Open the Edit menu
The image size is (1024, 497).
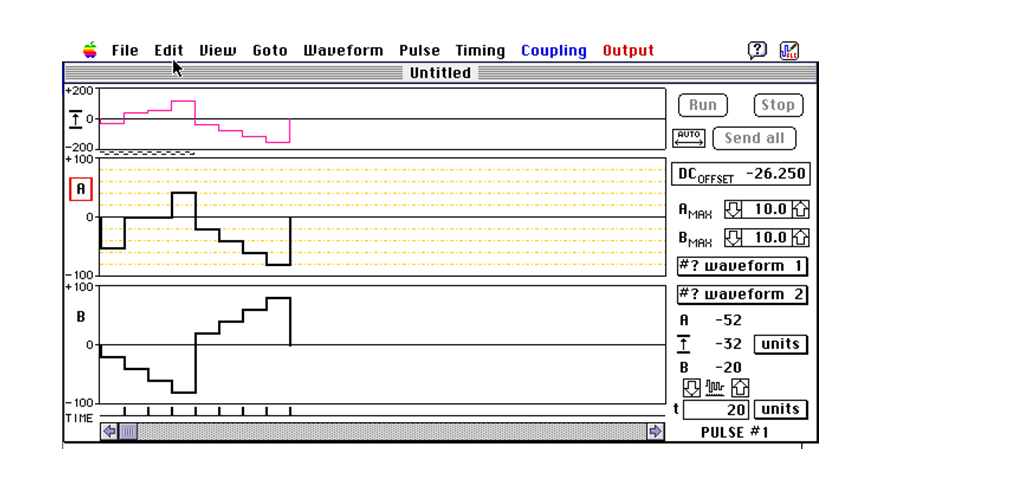click(168, 50)
